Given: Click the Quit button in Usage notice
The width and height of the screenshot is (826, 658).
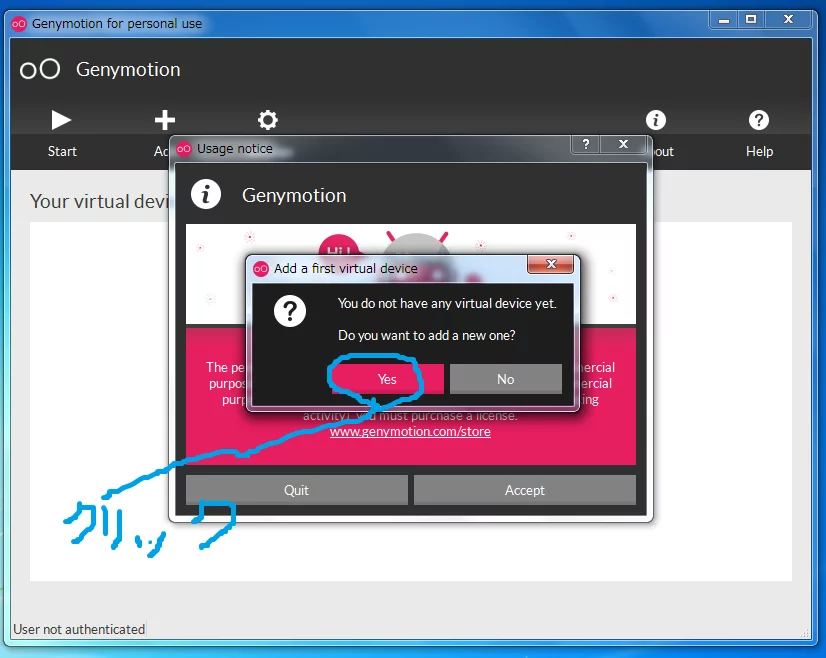Looking at the screenshot, I should click(296, 490).
